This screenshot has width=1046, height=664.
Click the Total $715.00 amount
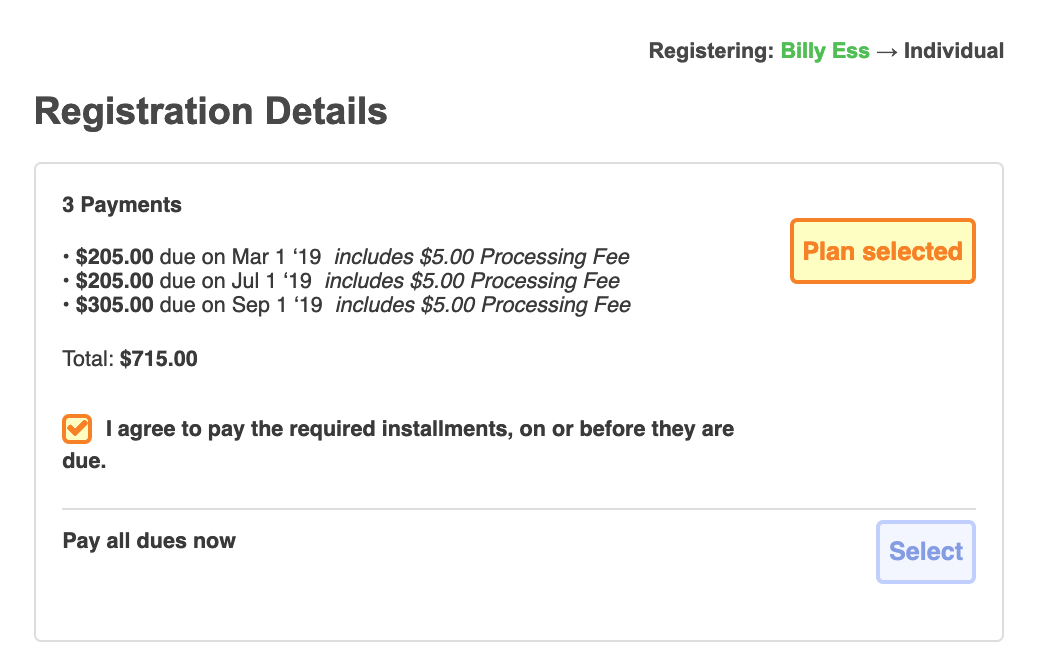point(160,358)
